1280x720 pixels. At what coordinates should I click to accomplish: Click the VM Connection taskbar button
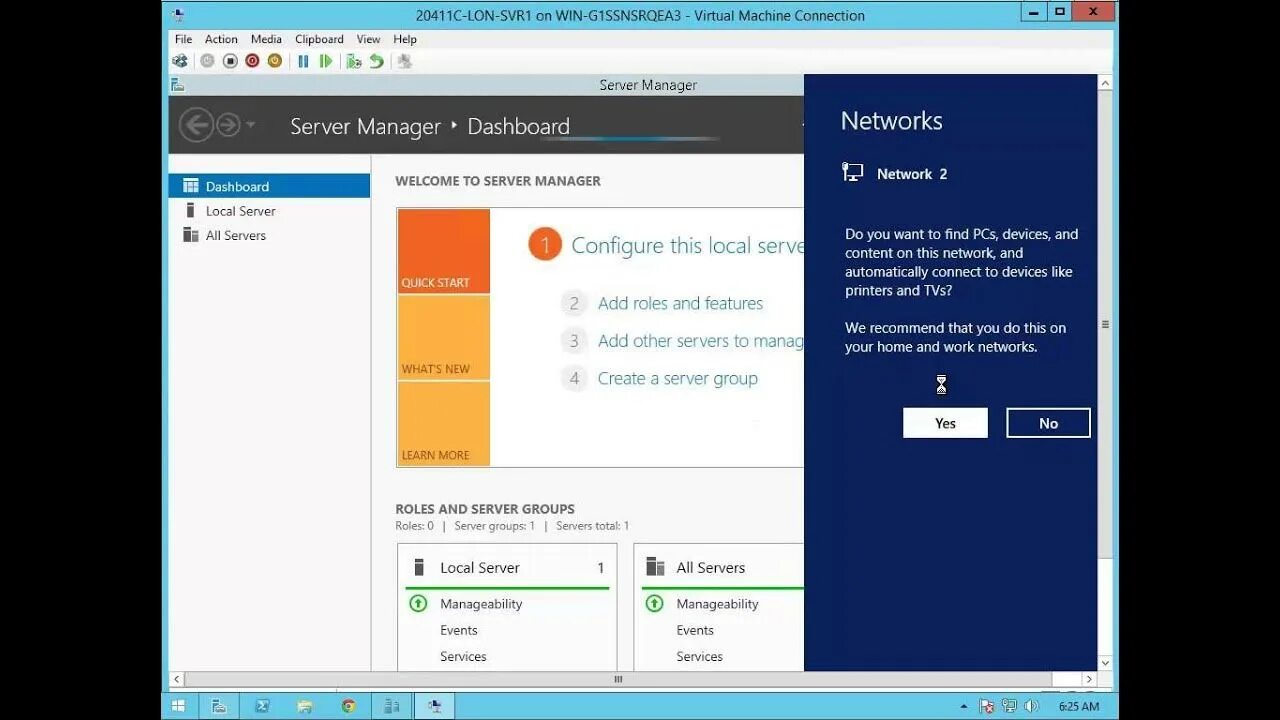[435, 705]
